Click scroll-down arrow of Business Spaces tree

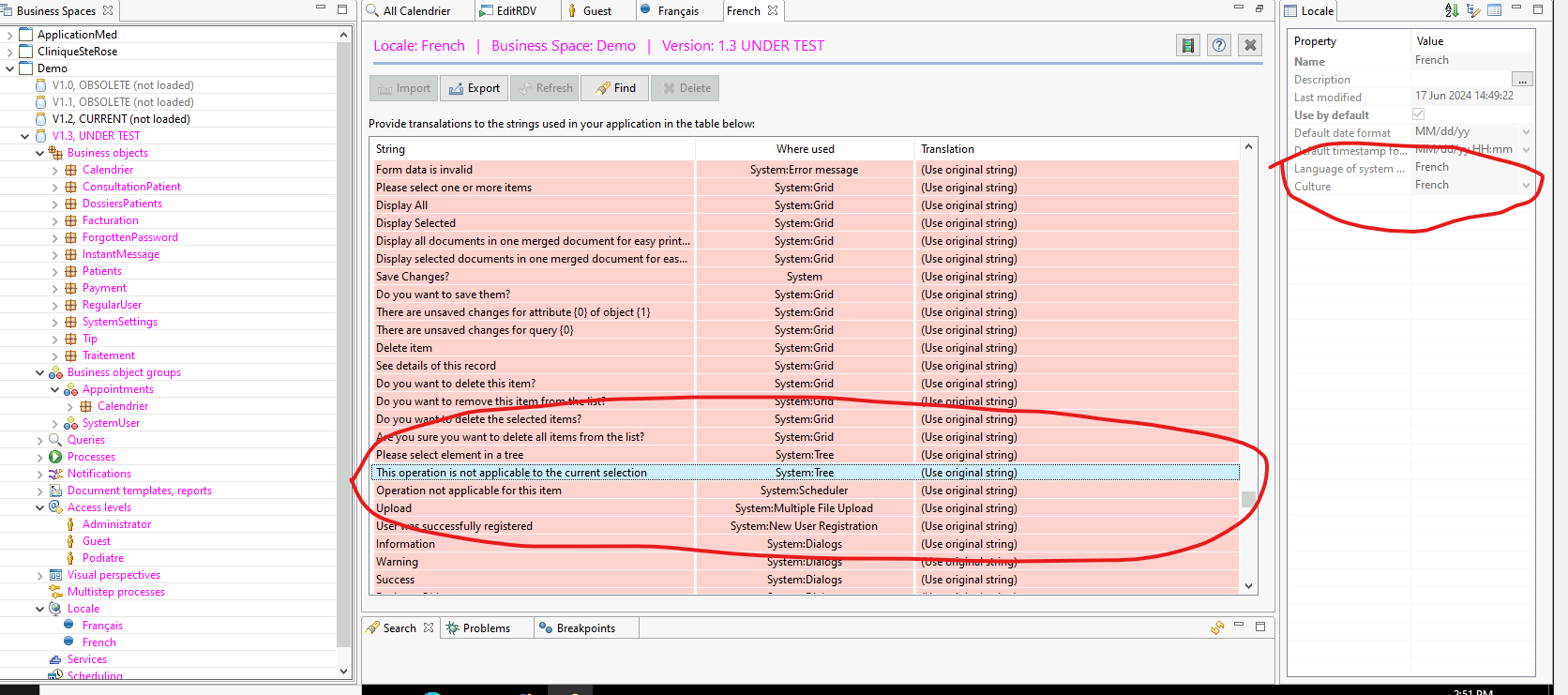tap(343, 672)
